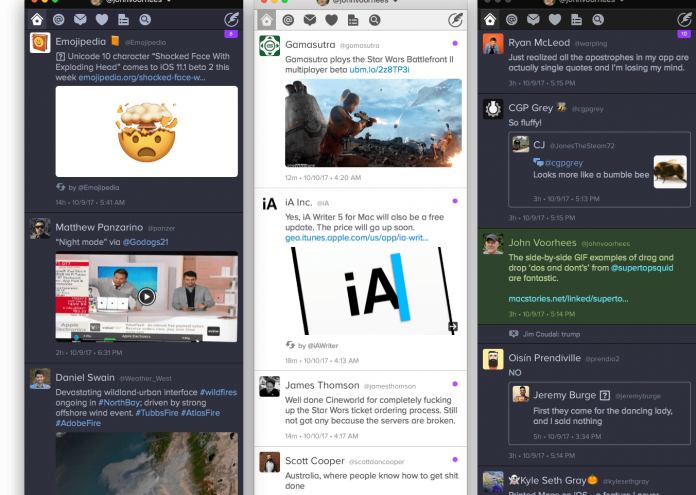Image resolution: width=696 pixels, height=495 pixels.
Task: Compose new tweet in middle window
Action: [455, 20]
